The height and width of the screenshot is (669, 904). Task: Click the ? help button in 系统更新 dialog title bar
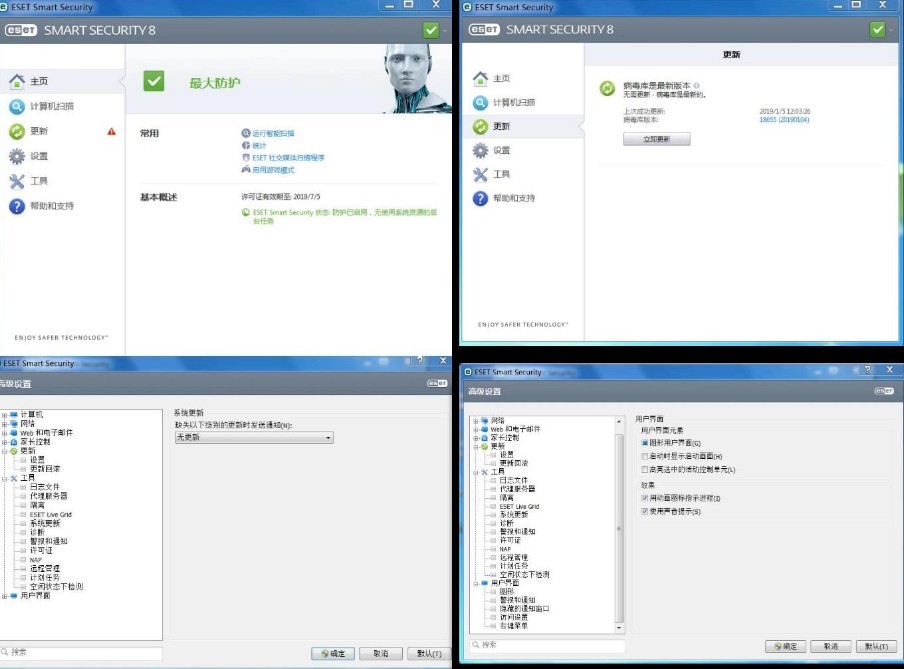click(x=419, y=360)
